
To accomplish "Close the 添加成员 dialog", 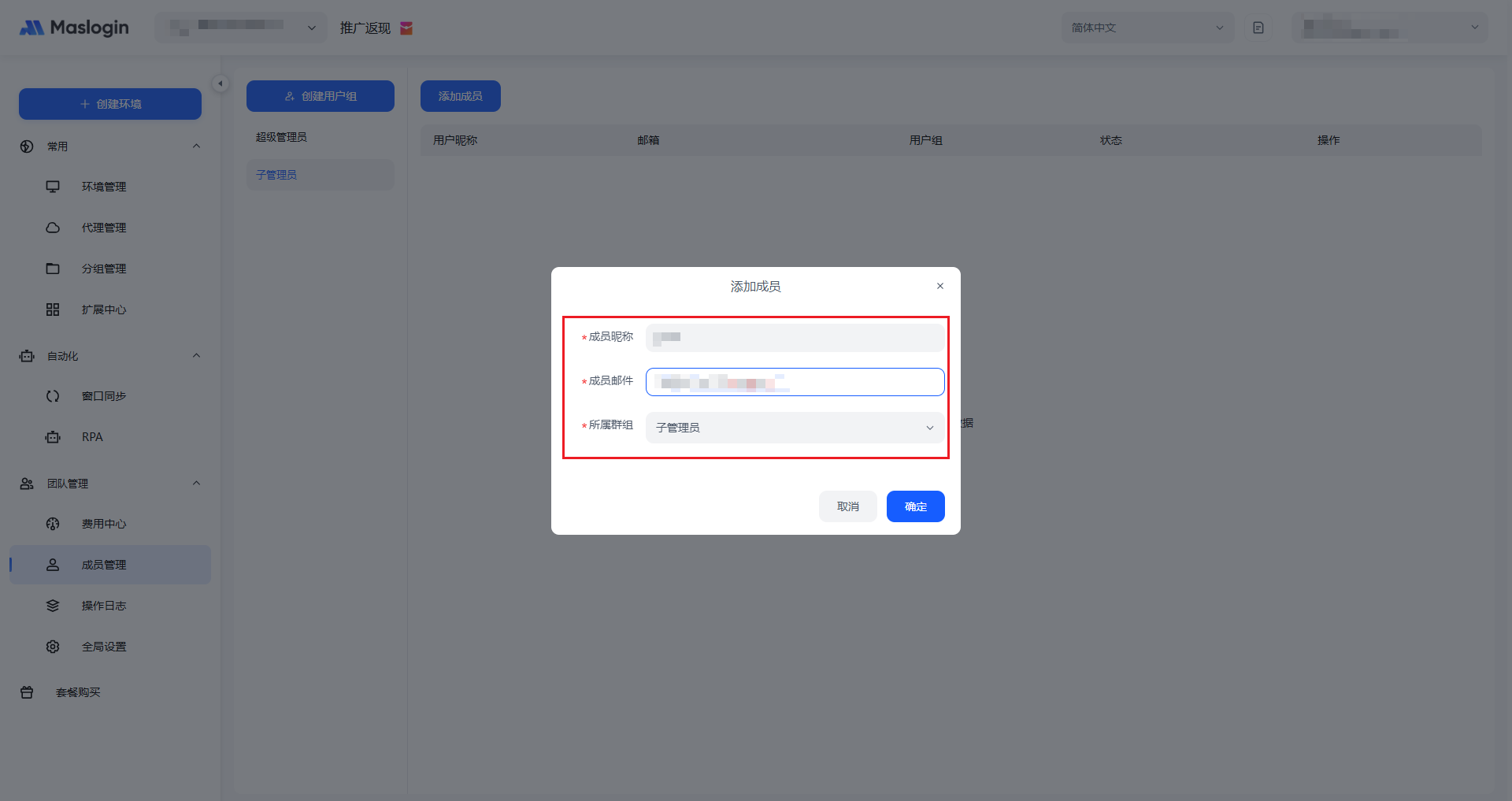I will tap(940, 286).
